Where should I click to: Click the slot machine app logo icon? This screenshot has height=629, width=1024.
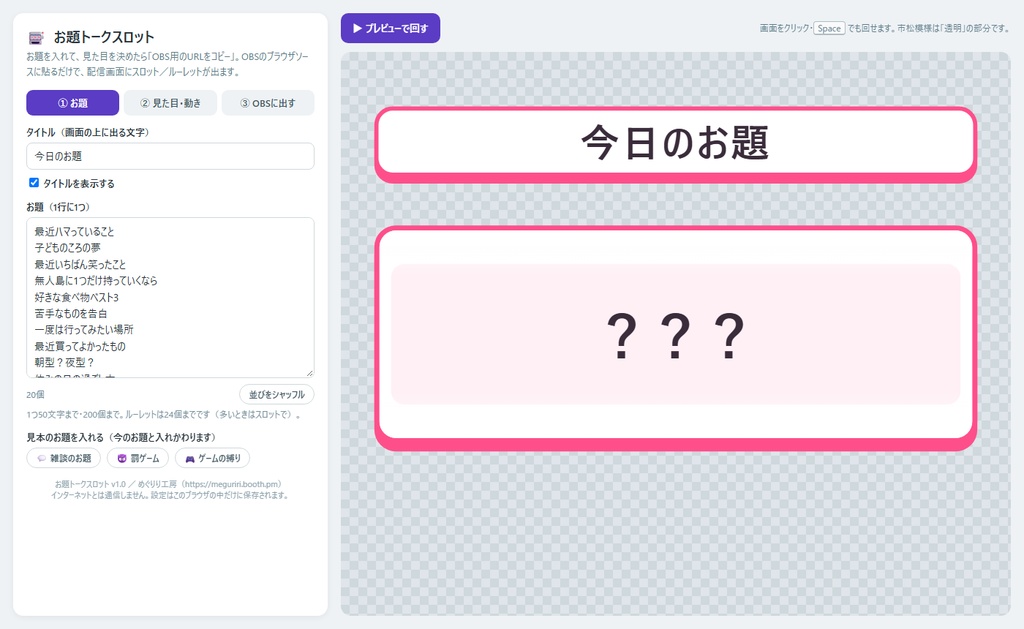[x=37, y=38]
